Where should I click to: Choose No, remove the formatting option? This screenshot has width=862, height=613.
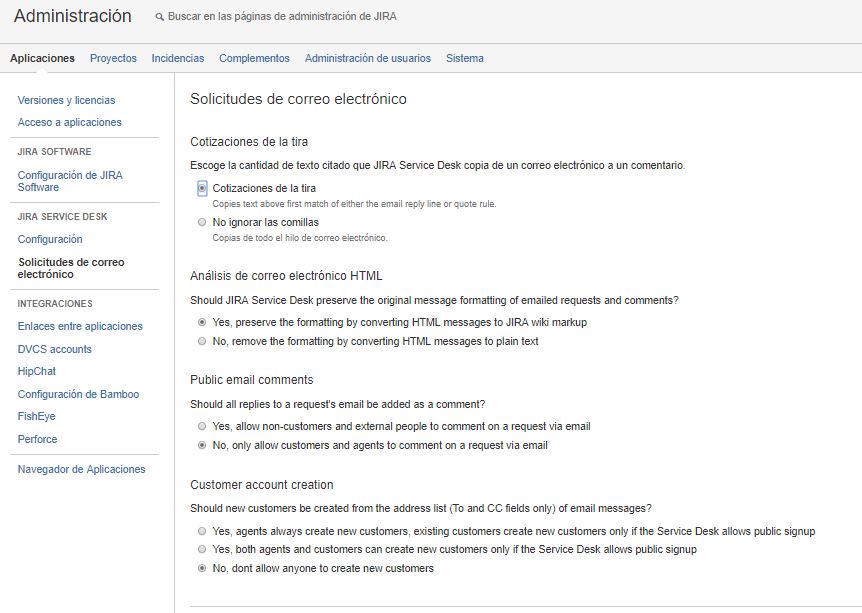point(202,341)
